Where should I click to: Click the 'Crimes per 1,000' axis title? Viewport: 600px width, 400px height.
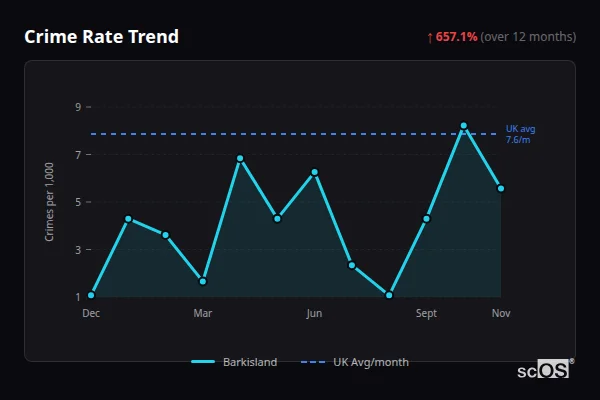[x=49, y=202]
